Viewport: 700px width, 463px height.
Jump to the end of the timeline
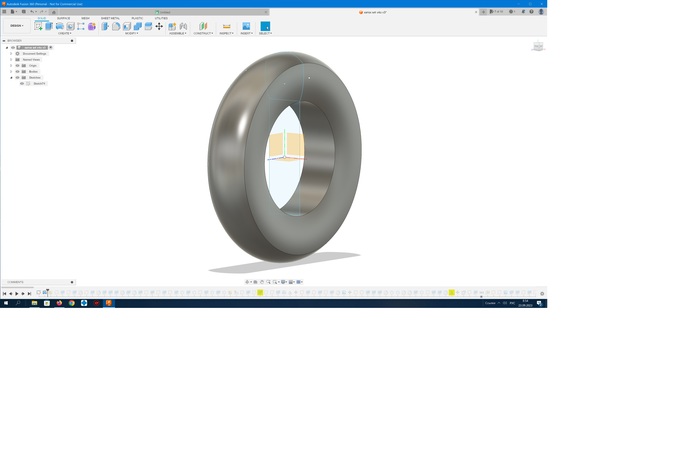click(29, 293)
